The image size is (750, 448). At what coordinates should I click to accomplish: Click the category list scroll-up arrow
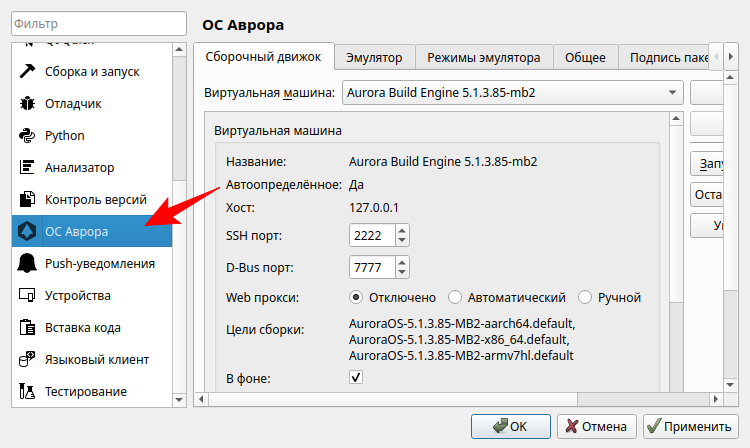(179, 49)
